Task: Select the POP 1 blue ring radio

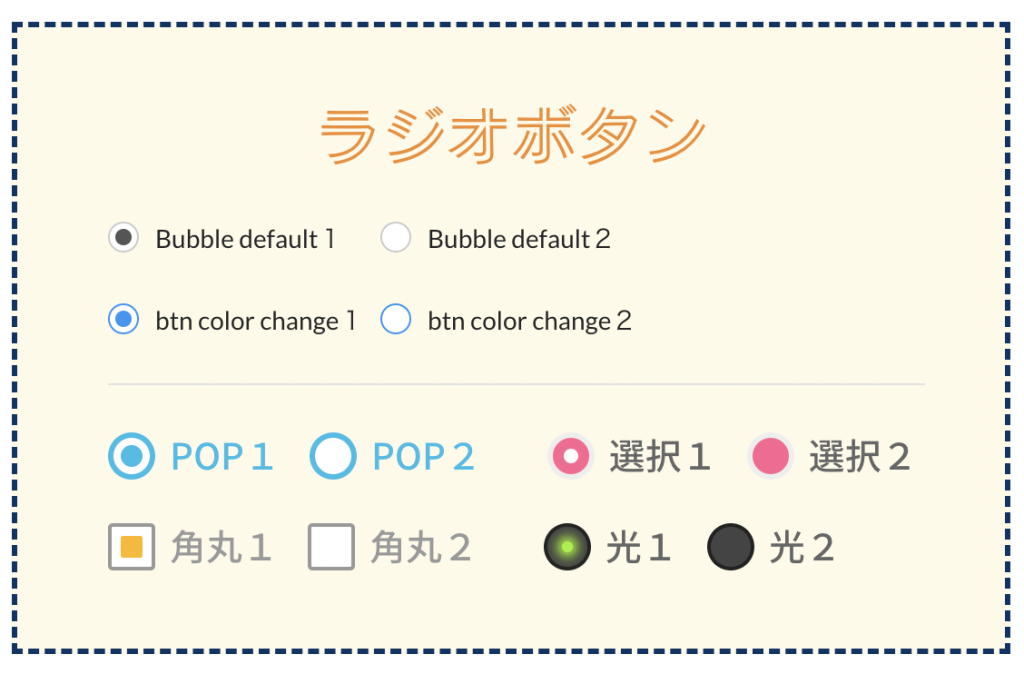Action: pos(131,456)
